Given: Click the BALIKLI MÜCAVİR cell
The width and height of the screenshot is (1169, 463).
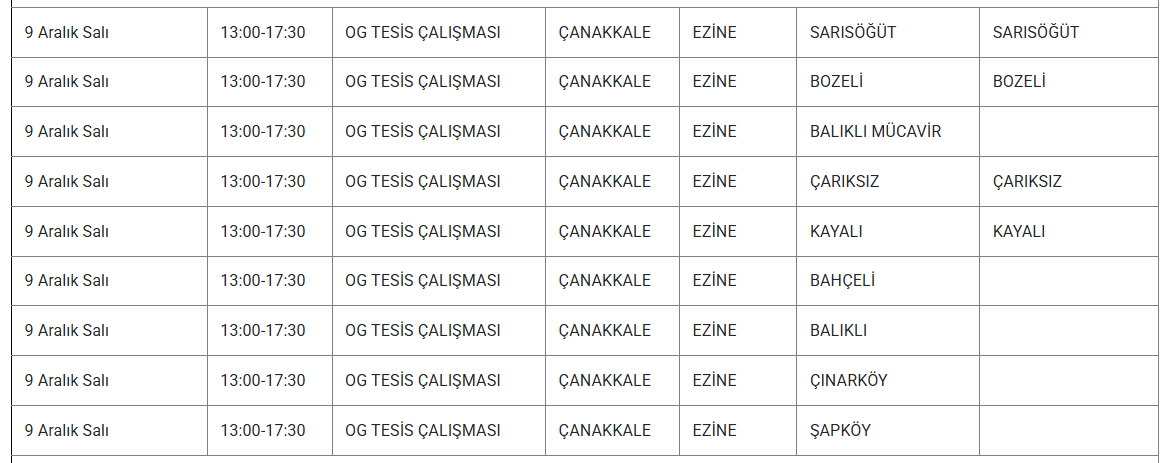Looking at the screenshot, I should [875, 132].
